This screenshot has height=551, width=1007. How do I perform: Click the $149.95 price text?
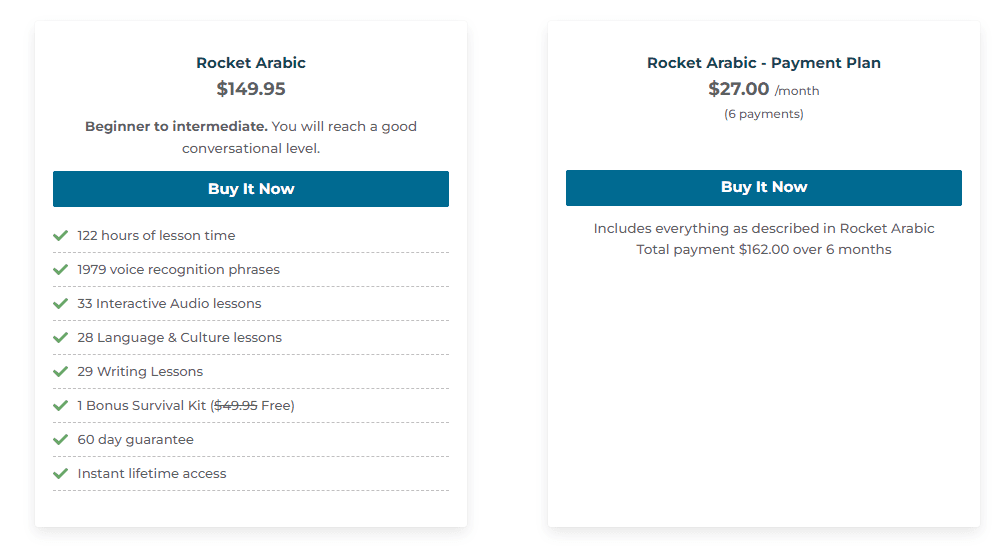(251, 89)
